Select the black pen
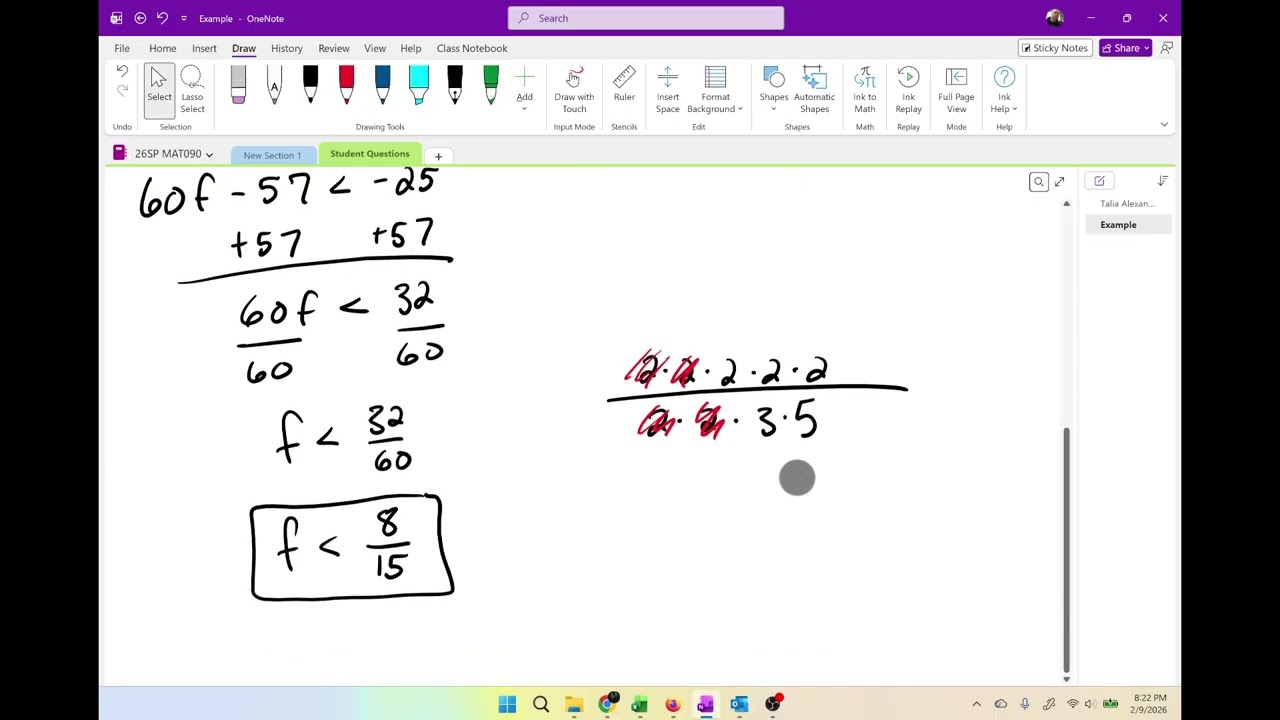 (x=310, y=85)
